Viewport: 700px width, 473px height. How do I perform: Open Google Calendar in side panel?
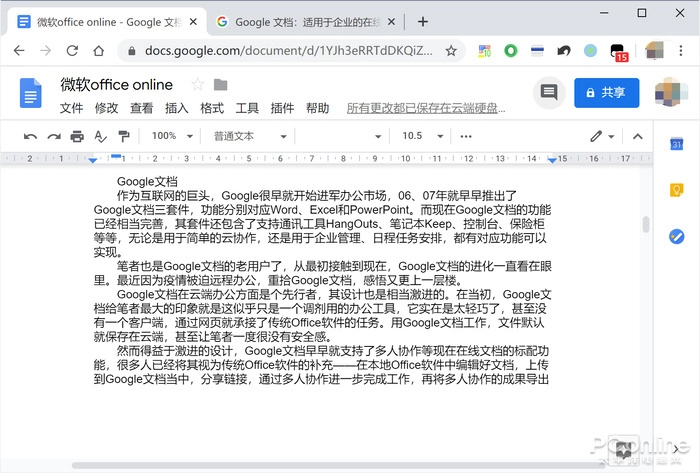coord(676,145)
